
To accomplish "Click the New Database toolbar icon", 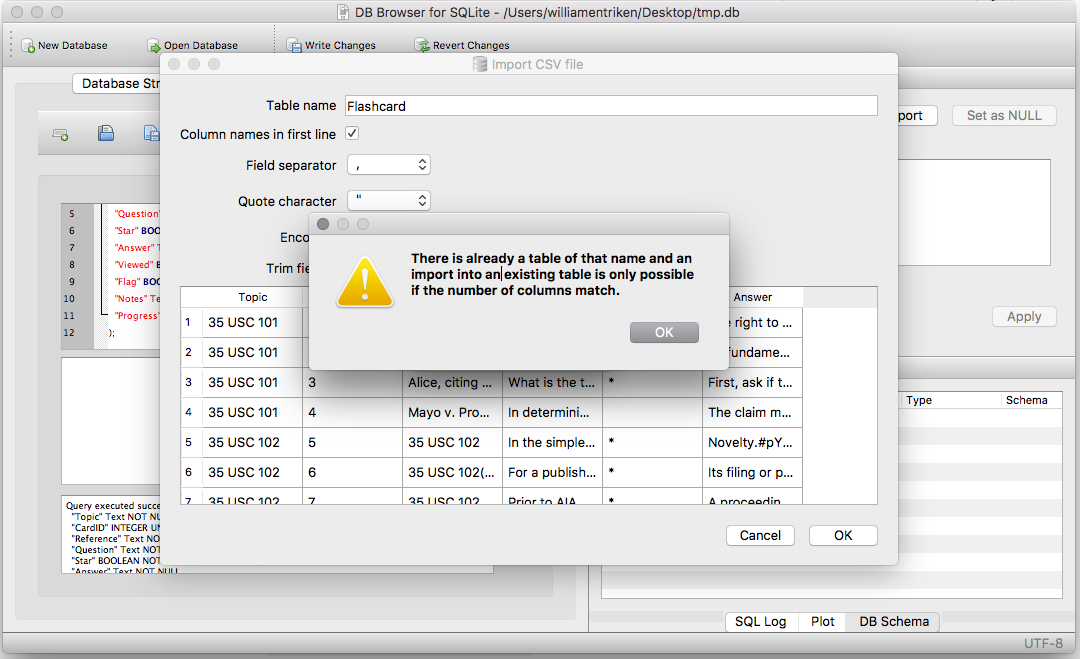I will (28, 45).
